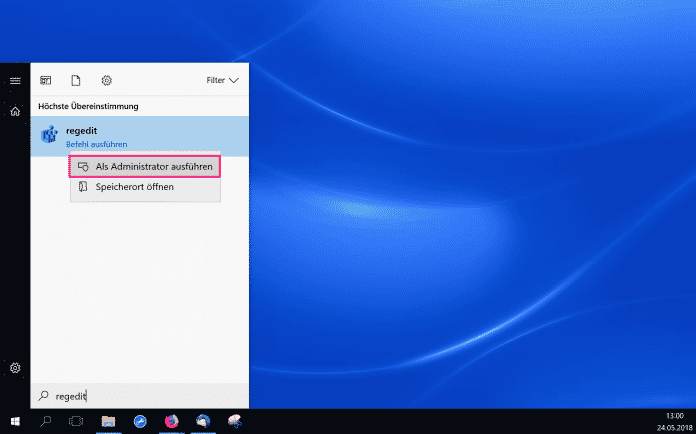Open Task View from the taskbar
The width and height of the screenshot is (696, 434).
(x=76, y=422)
